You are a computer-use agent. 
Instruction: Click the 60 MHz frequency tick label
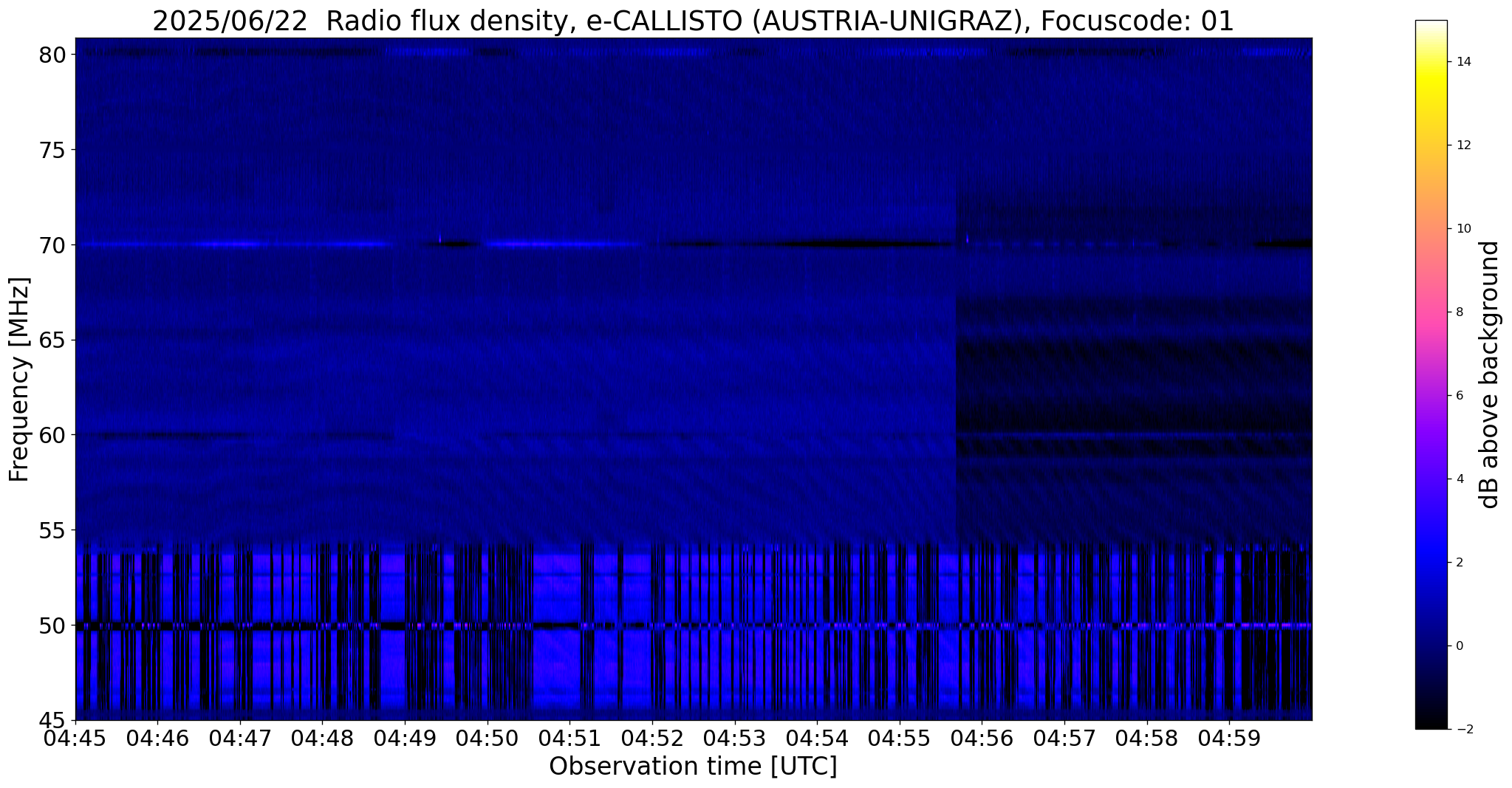coord(52,435)
